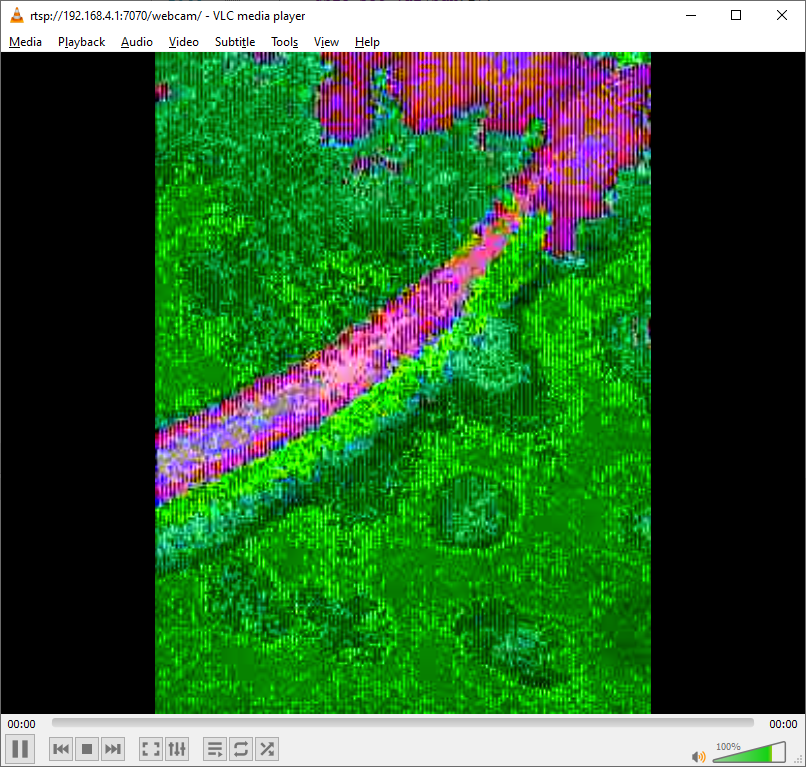
Task: Open the Playback menu
Action: click(x=81, y=42)
